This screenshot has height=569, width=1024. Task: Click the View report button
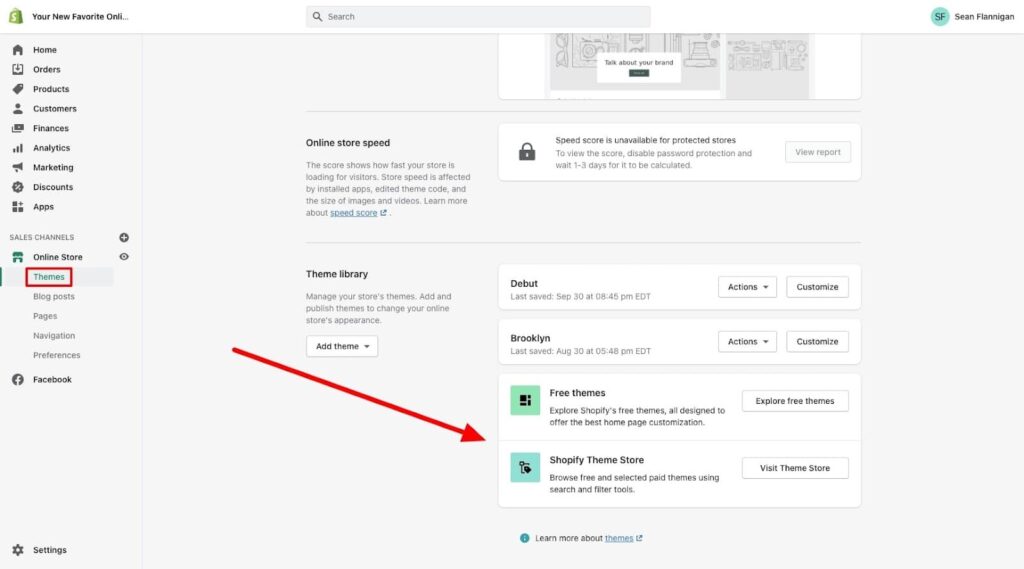[818, 152]
